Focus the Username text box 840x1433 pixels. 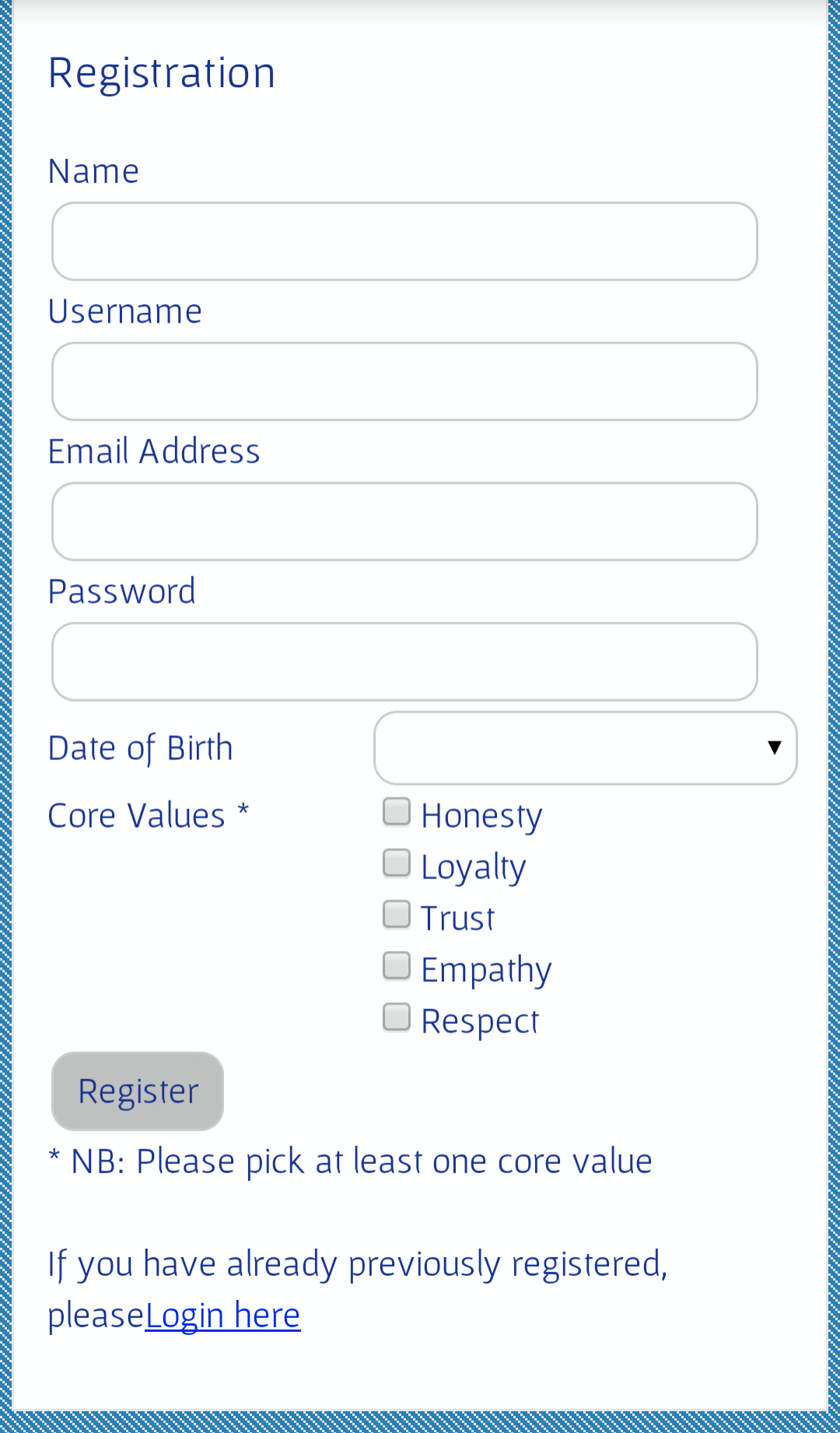[404, 381]
